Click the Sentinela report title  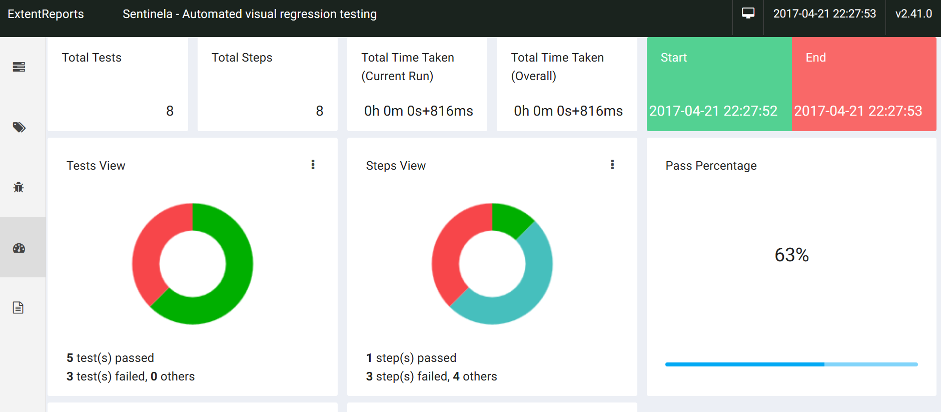[x=250, y=14]
